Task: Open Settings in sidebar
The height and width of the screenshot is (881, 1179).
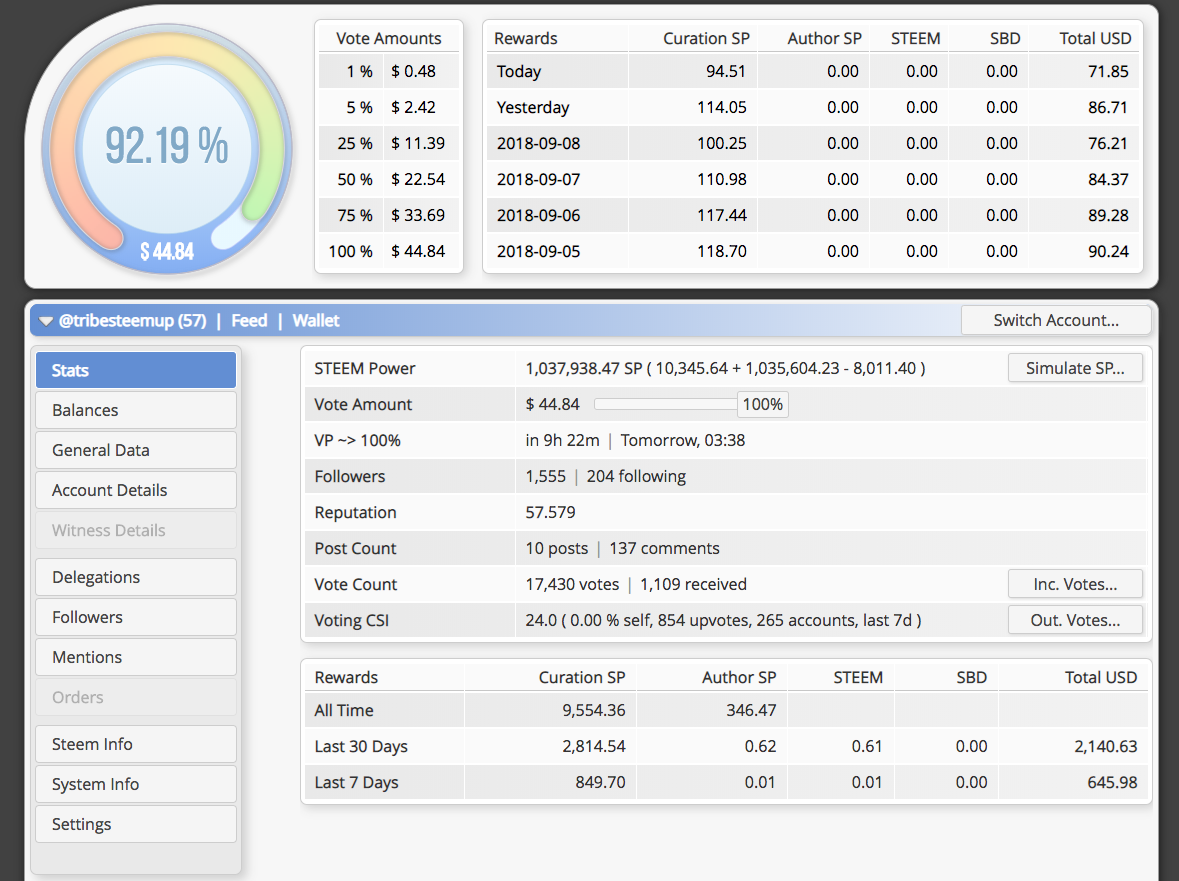Action: (x=136, y=824)
